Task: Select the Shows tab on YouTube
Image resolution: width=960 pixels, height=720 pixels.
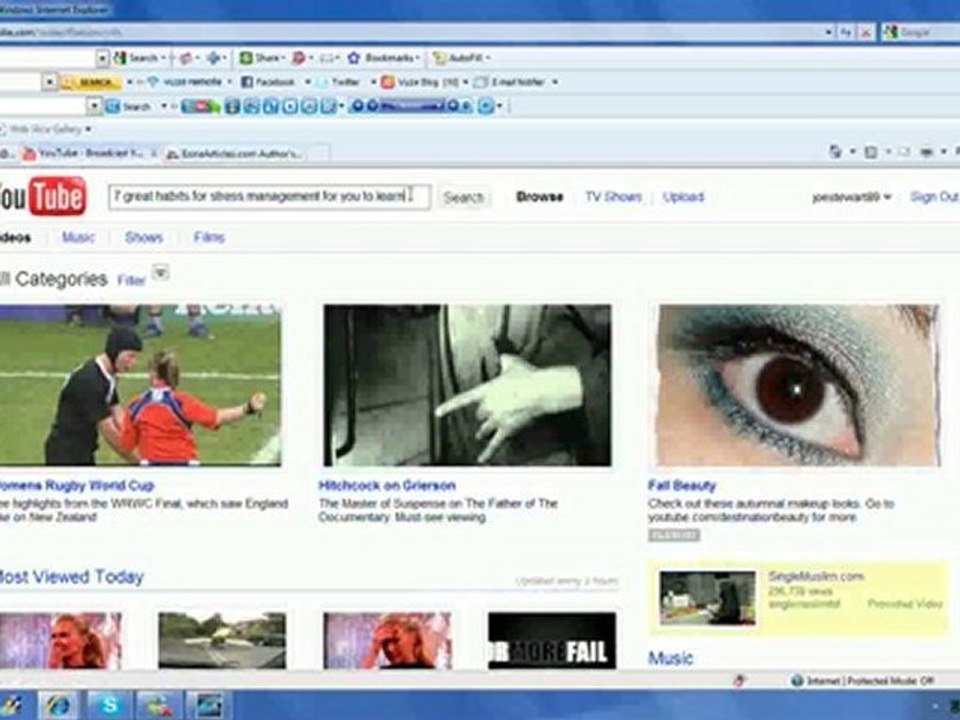Action: coord(144,237)
